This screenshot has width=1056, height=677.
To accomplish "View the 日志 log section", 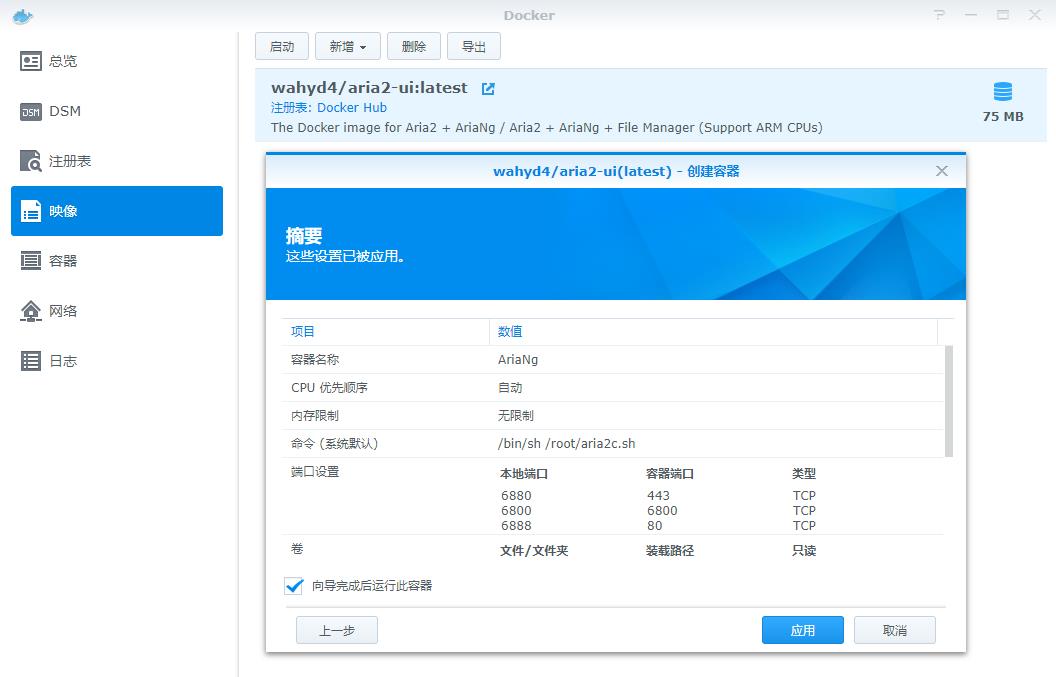I will pyautogui.click(x=117, y=360).
